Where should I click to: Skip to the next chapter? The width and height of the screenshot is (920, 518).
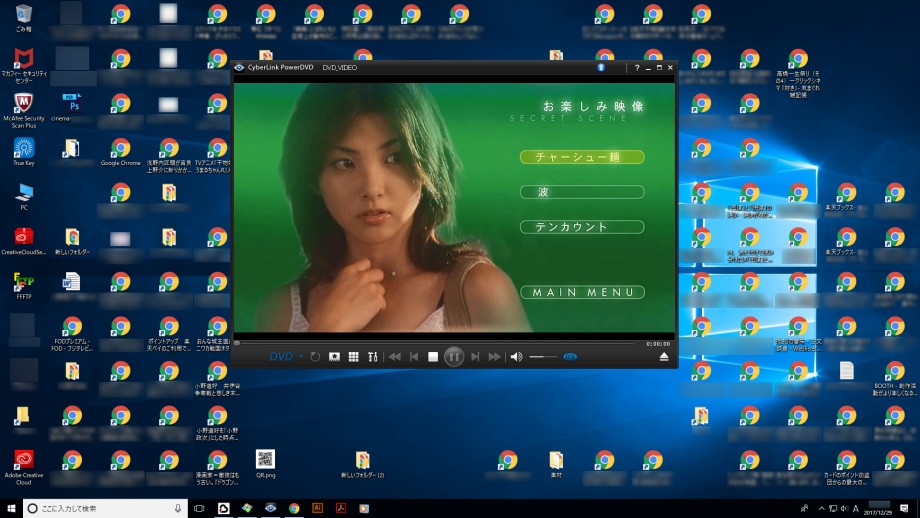(475, 357)
